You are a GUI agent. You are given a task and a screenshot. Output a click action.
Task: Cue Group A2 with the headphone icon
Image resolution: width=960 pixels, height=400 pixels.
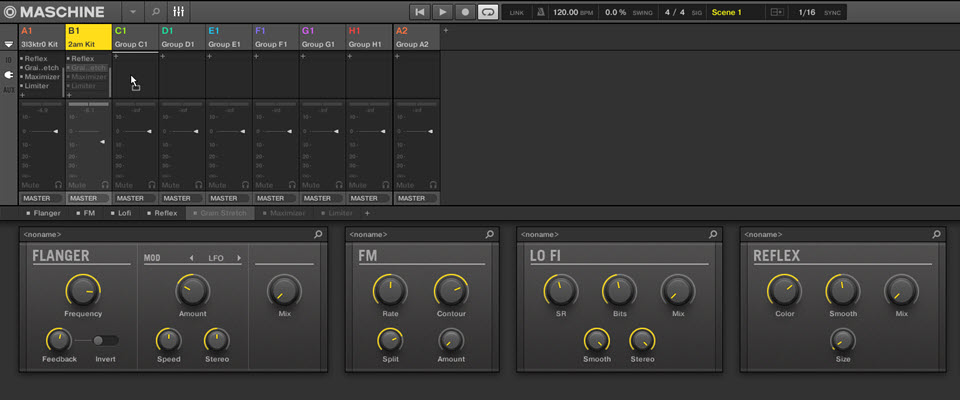(x=433, y=185)
